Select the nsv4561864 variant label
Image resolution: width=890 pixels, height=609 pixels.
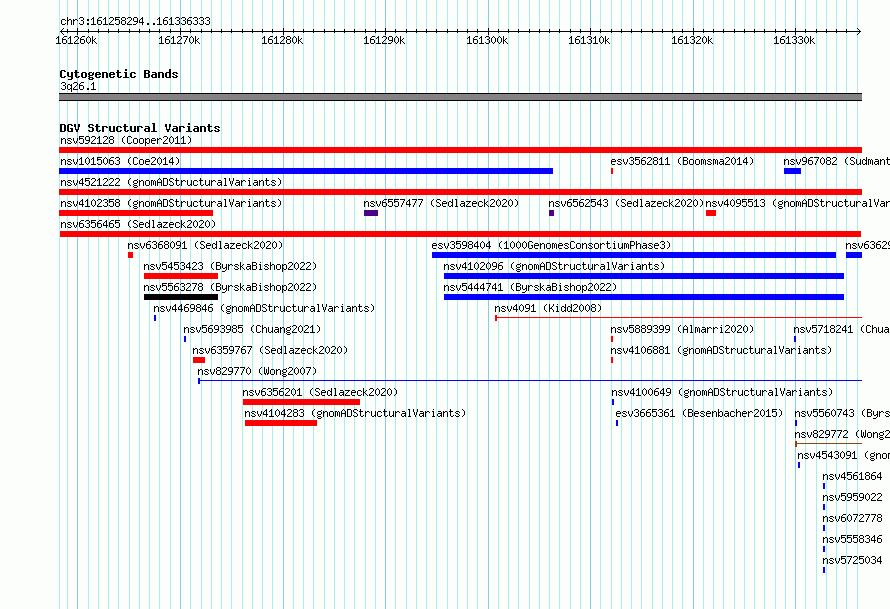coord(853,476)
